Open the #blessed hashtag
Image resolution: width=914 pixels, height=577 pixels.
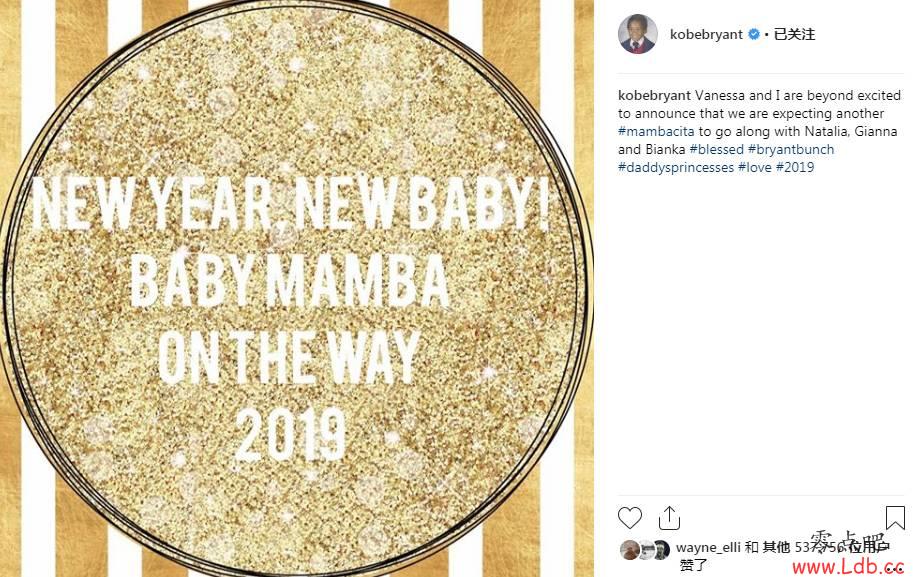(716, 150)
